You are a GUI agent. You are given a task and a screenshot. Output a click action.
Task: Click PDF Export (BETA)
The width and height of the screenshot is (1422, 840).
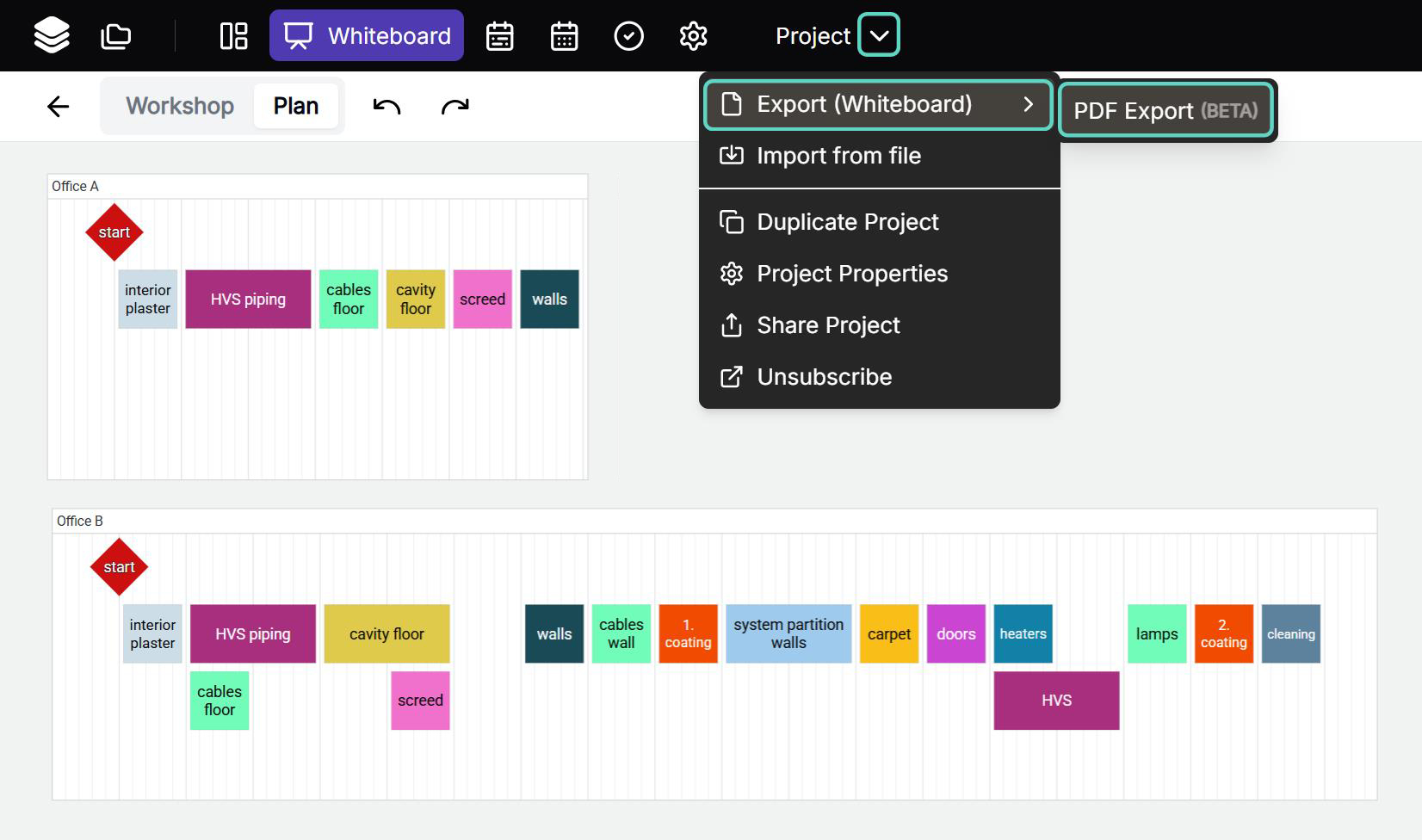point(1165,110)
